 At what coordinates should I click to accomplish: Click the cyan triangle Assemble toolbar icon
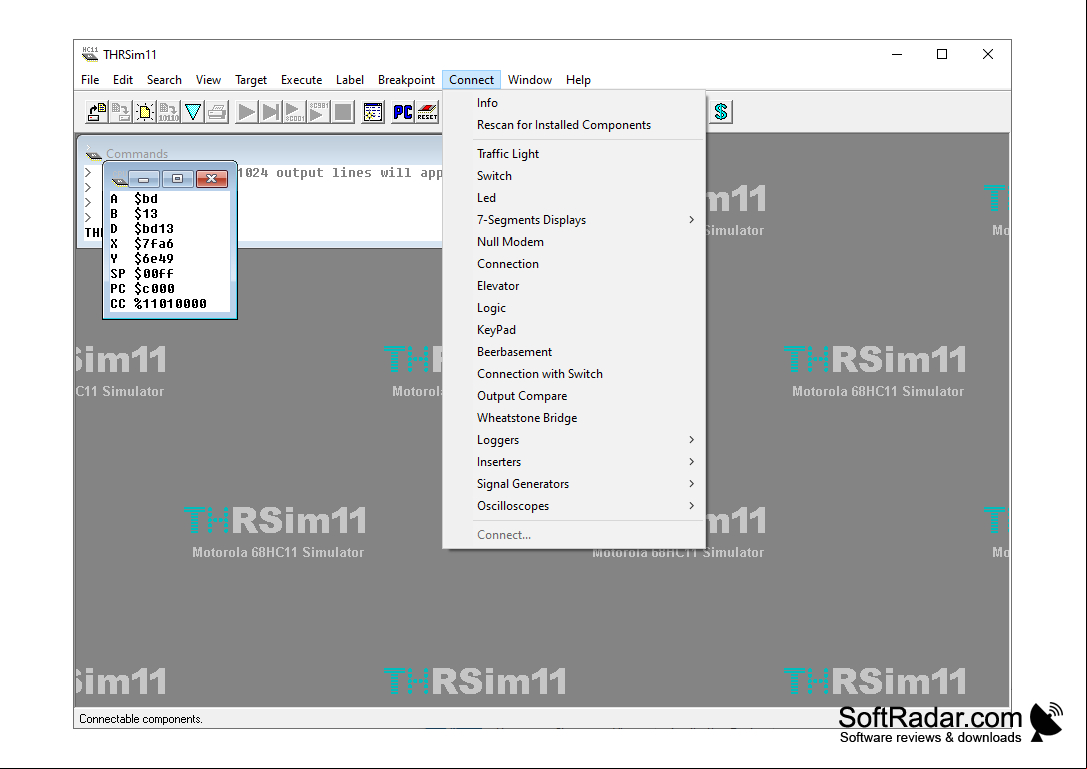pyautogui.click(x=193, y=112)
